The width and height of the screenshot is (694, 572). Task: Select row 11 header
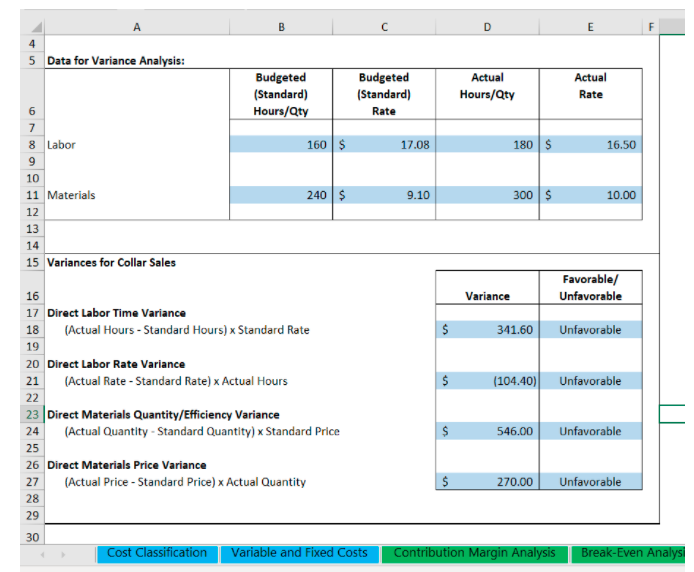32,195
